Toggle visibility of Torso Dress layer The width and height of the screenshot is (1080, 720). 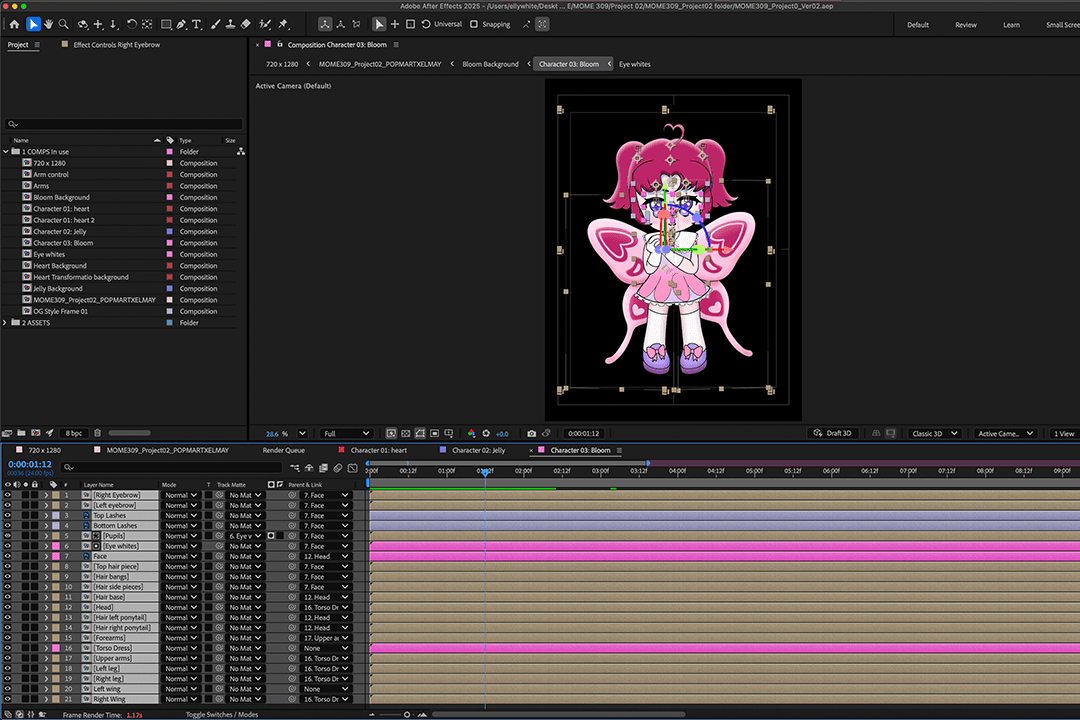[7, 648]
